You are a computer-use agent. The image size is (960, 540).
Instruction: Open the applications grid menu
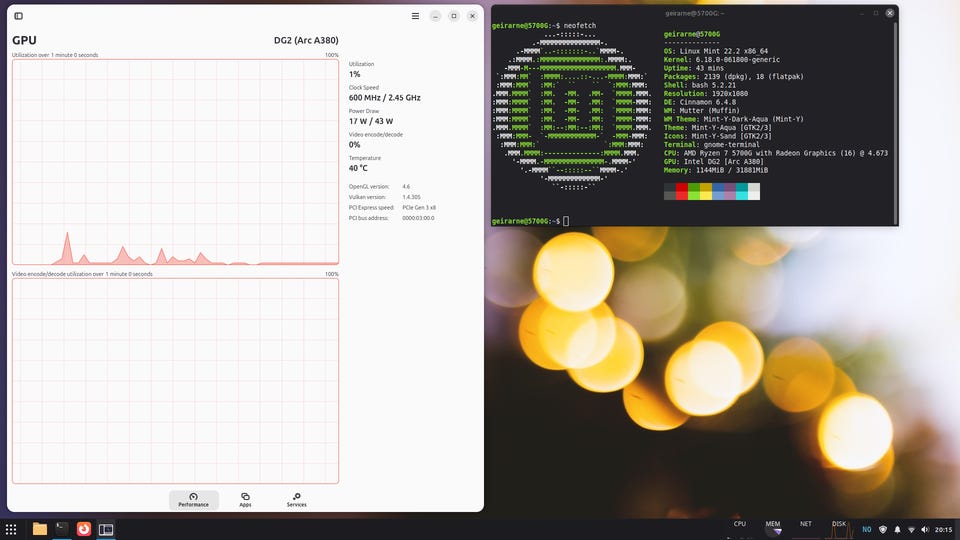pos(11,529)
